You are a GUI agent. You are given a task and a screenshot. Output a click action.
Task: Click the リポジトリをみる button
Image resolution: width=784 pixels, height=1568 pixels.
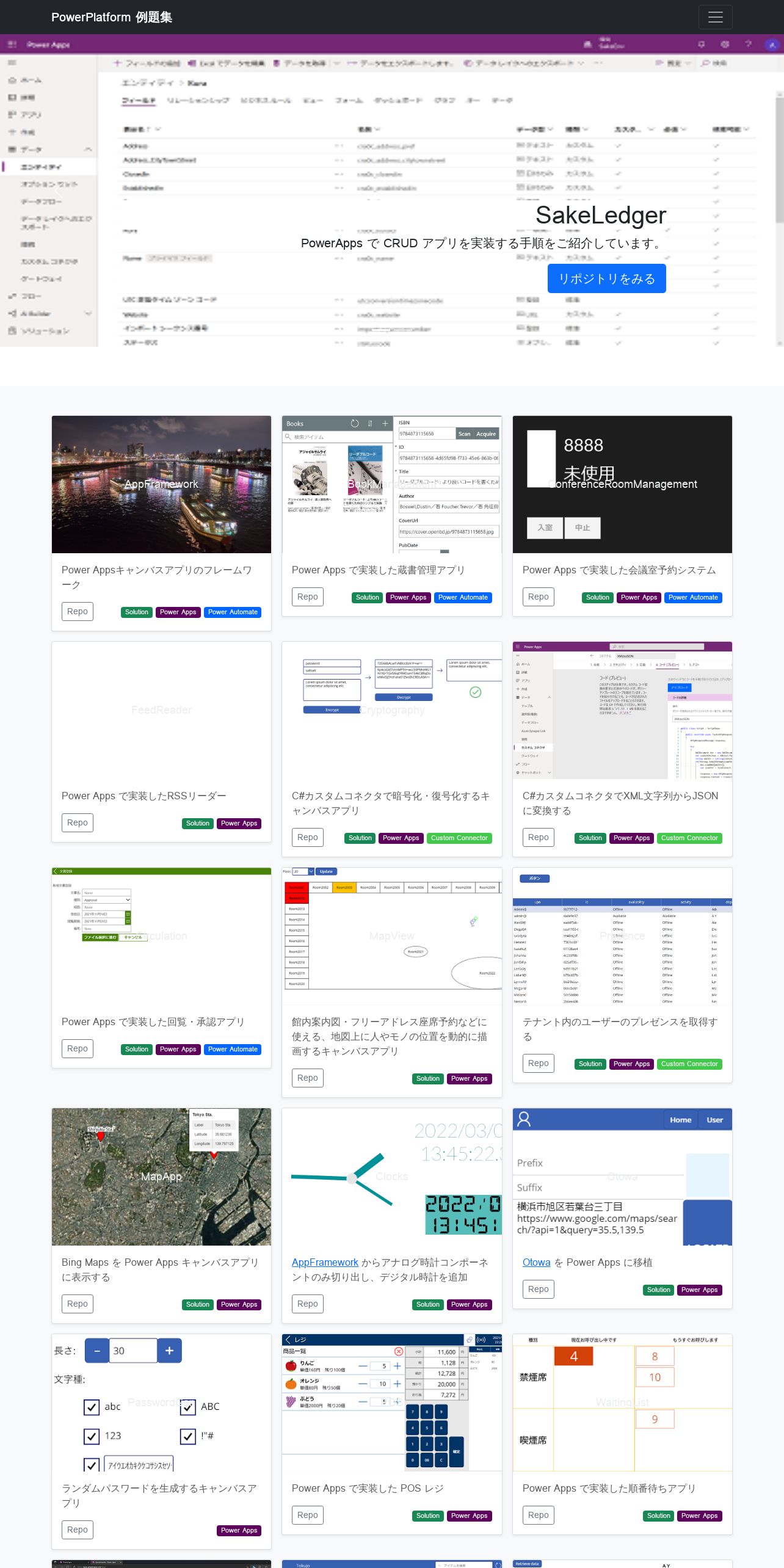606,278
